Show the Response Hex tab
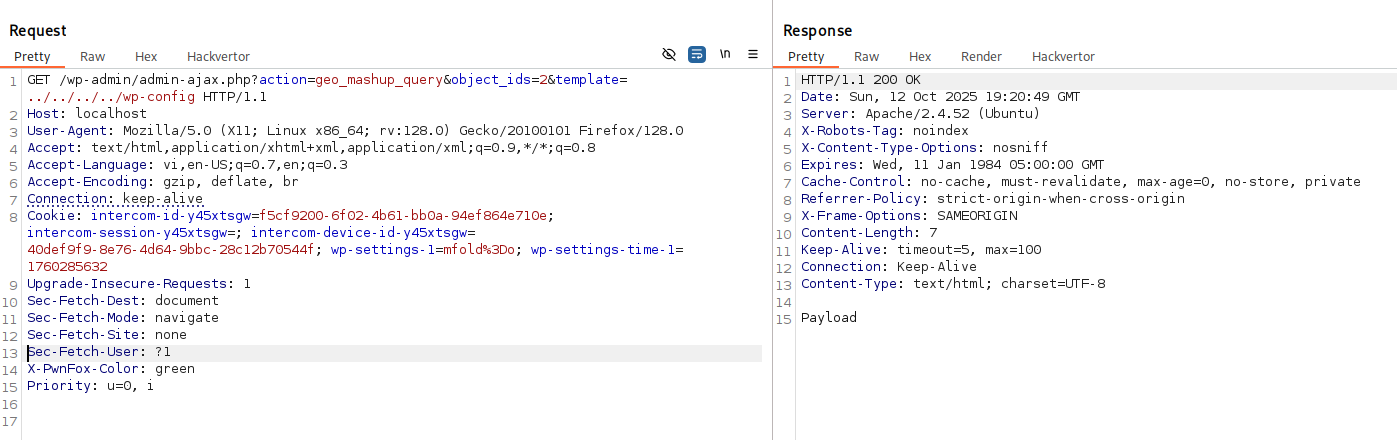Viewport: 1397px width, 440px height. [x=920, y=57]
